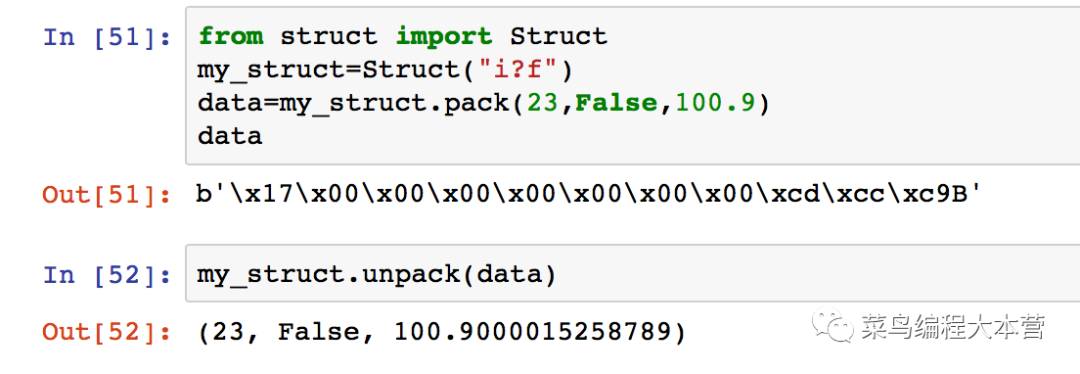This screenshot has height=374, width=1080.
Task: Click the 'from' keyword in first cell
Action: point(231,37)
